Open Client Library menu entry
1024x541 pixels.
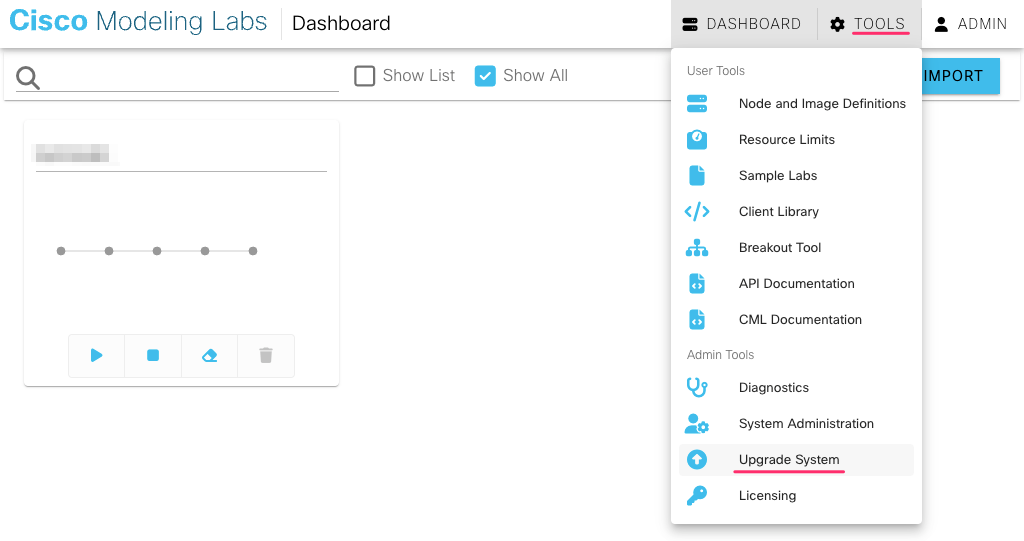796,212
